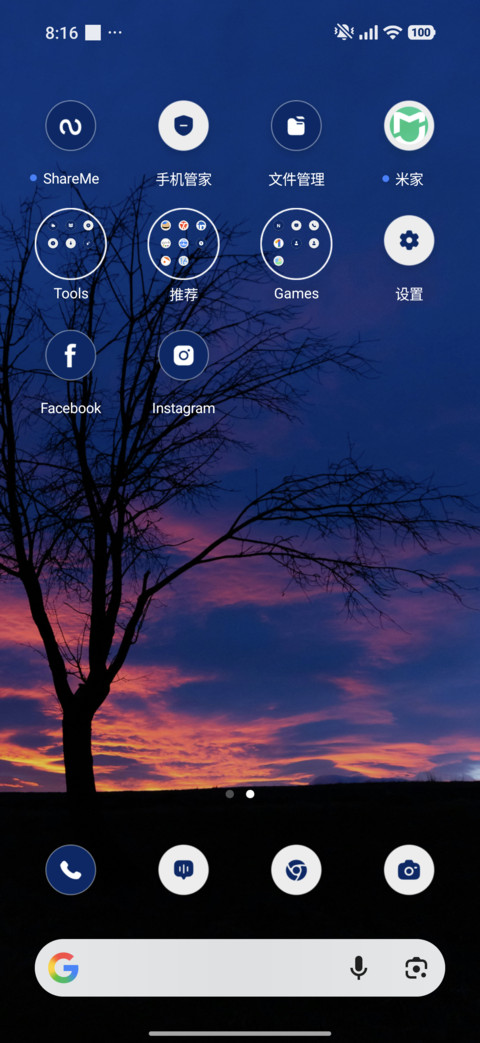Tap the cellular signal bars icon
Image resolution: width=480 pixels, height=1043 pixels.
(368, 33)
